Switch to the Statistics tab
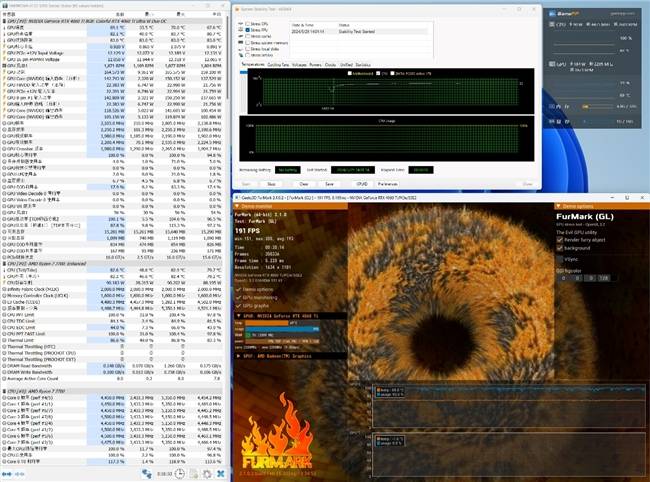 point(363,65)
